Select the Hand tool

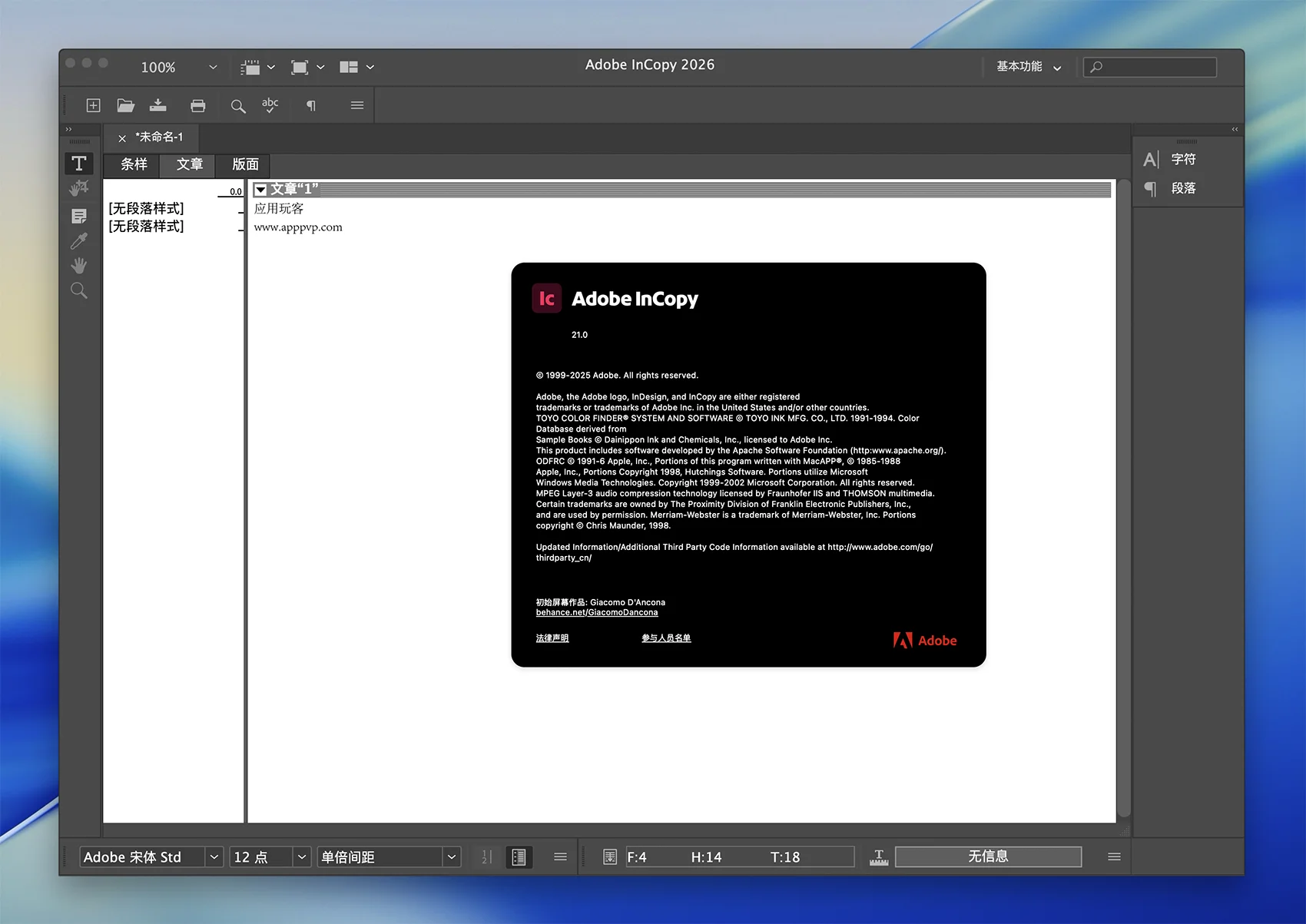point(78,266)
